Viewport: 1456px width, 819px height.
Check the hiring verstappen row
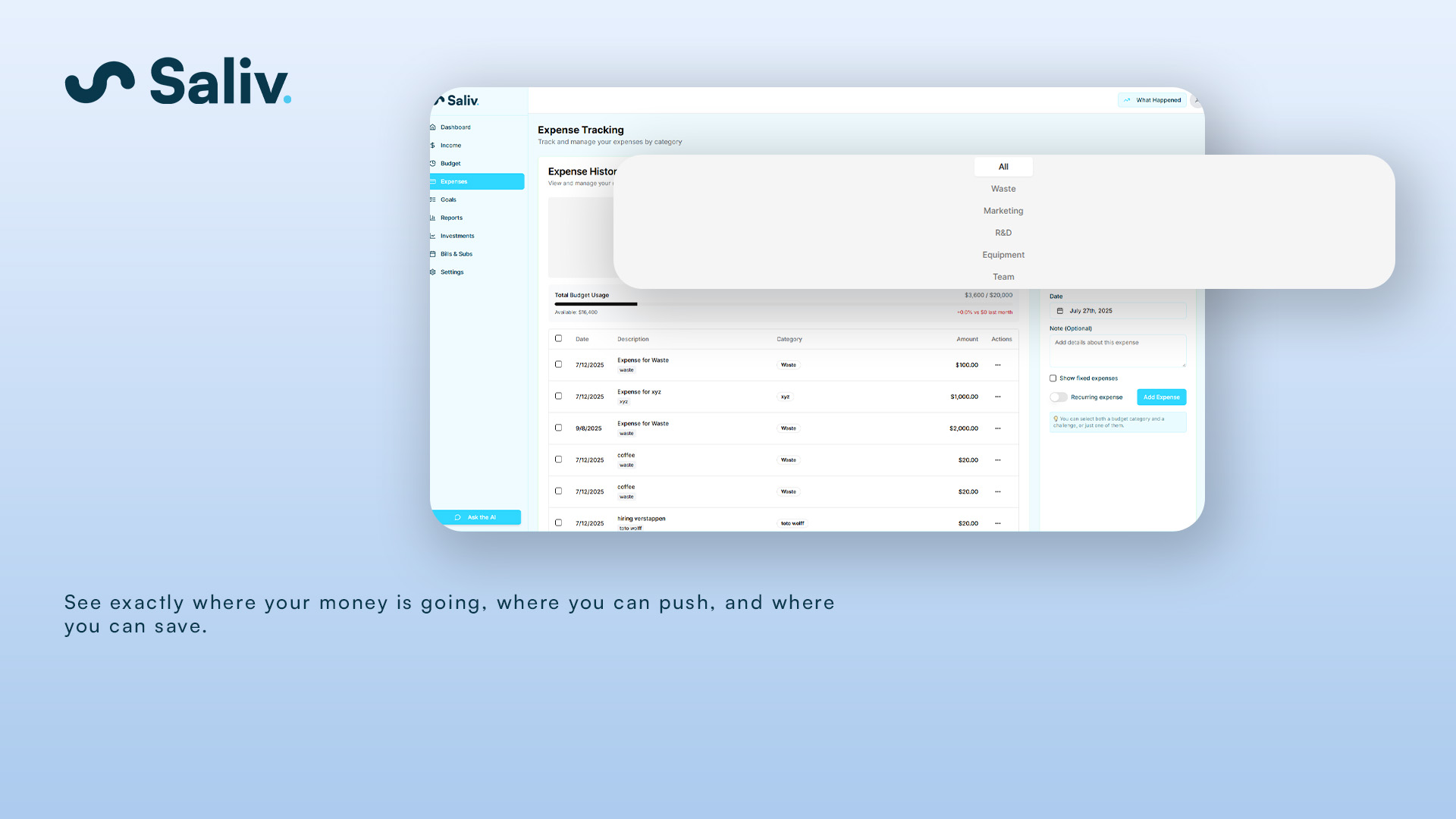(x=559, y=523)
